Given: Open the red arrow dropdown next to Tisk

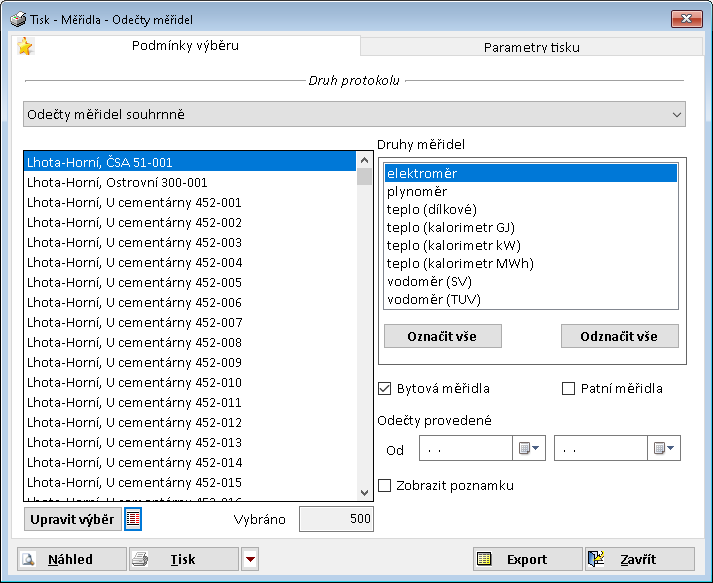Looking at the screenshot, I should coord(250,560).
